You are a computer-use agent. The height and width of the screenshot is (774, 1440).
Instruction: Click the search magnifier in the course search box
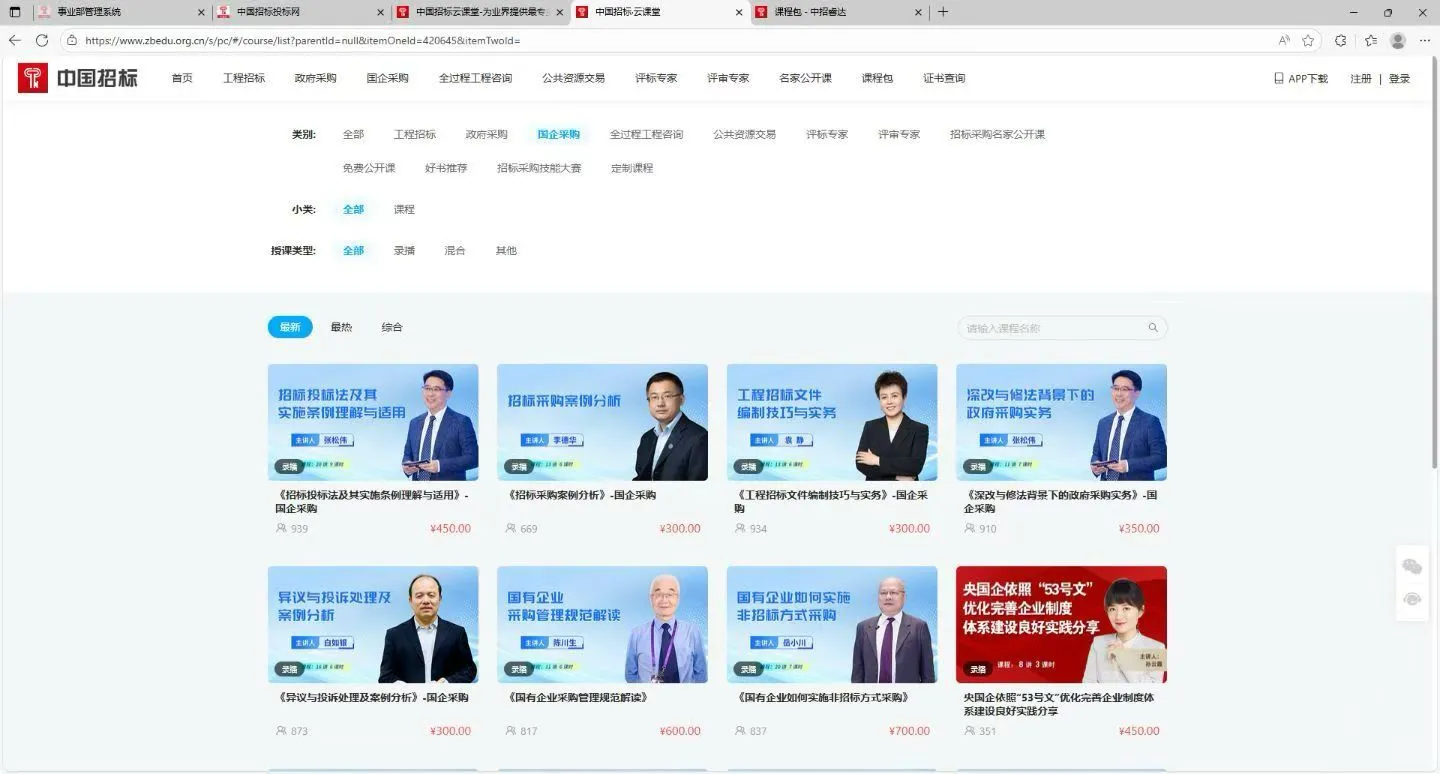point(1152,327)
